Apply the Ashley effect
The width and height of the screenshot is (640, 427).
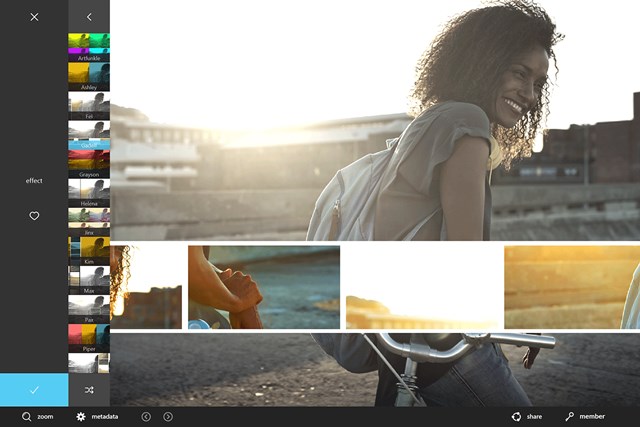(89, 75)
